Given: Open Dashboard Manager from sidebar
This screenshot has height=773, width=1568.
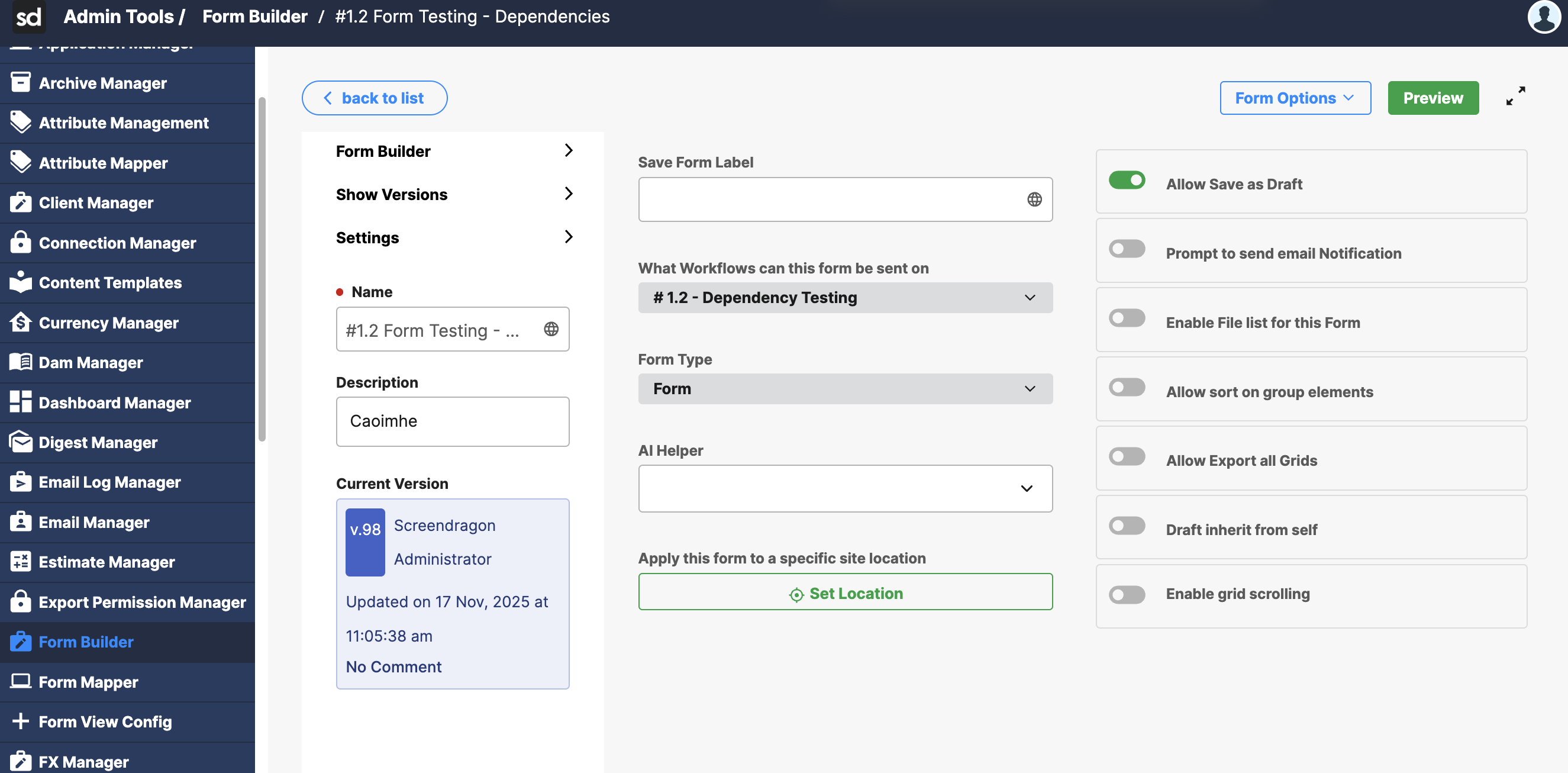Looking at the screenshot, I should coord(114,402).
